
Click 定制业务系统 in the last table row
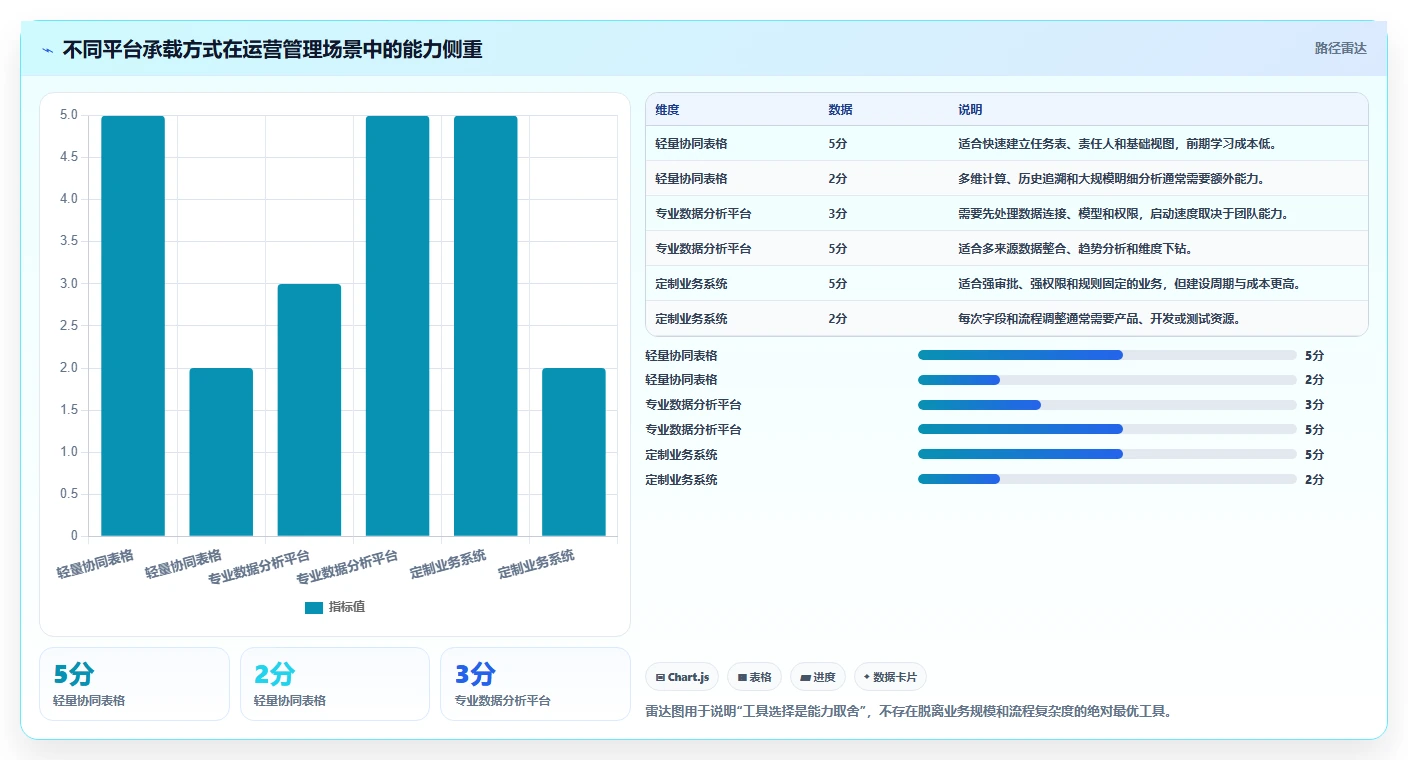(691, 319)
